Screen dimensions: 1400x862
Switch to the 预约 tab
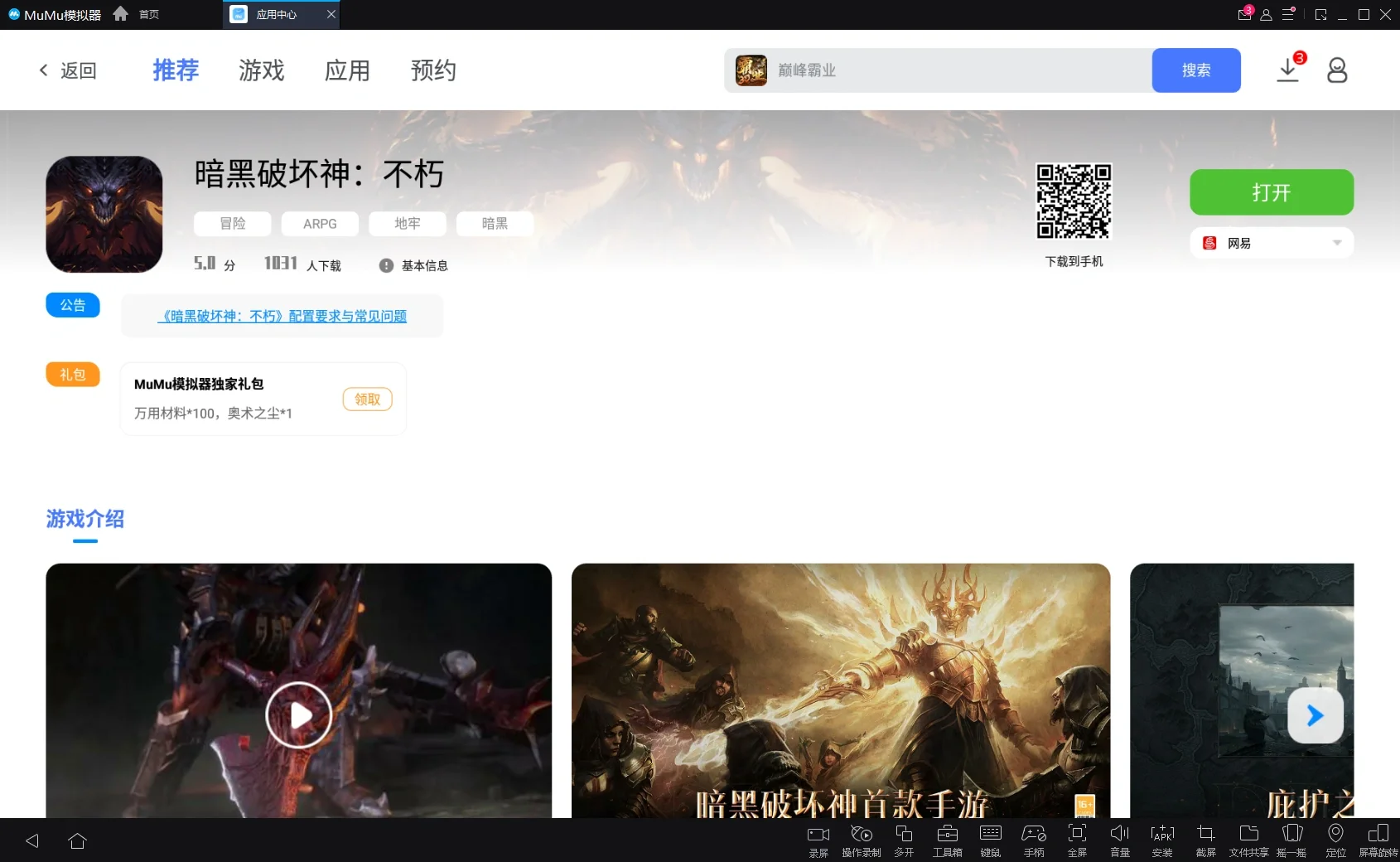433,70
